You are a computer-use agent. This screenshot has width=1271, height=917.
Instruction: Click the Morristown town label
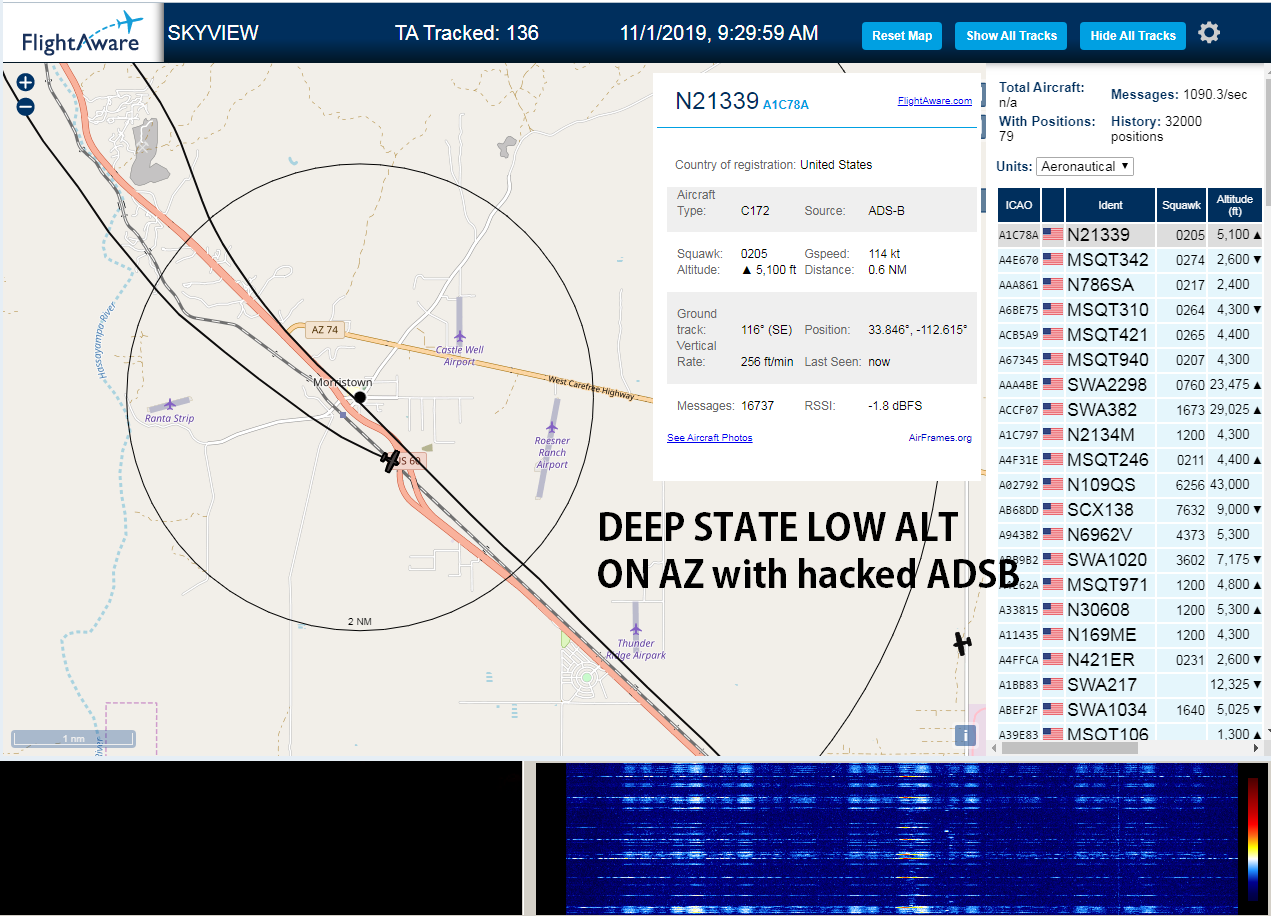point(343,383)
